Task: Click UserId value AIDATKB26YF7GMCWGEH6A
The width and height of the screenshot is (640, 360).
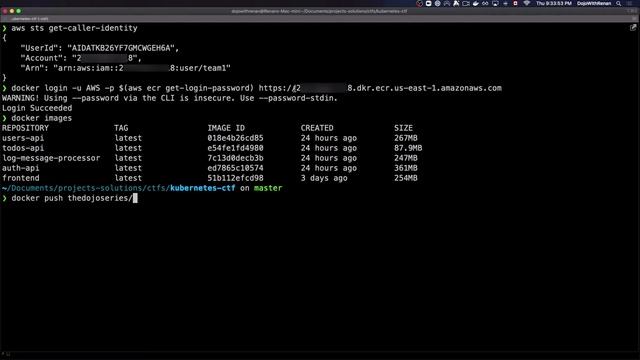Action: click(121, 48)
